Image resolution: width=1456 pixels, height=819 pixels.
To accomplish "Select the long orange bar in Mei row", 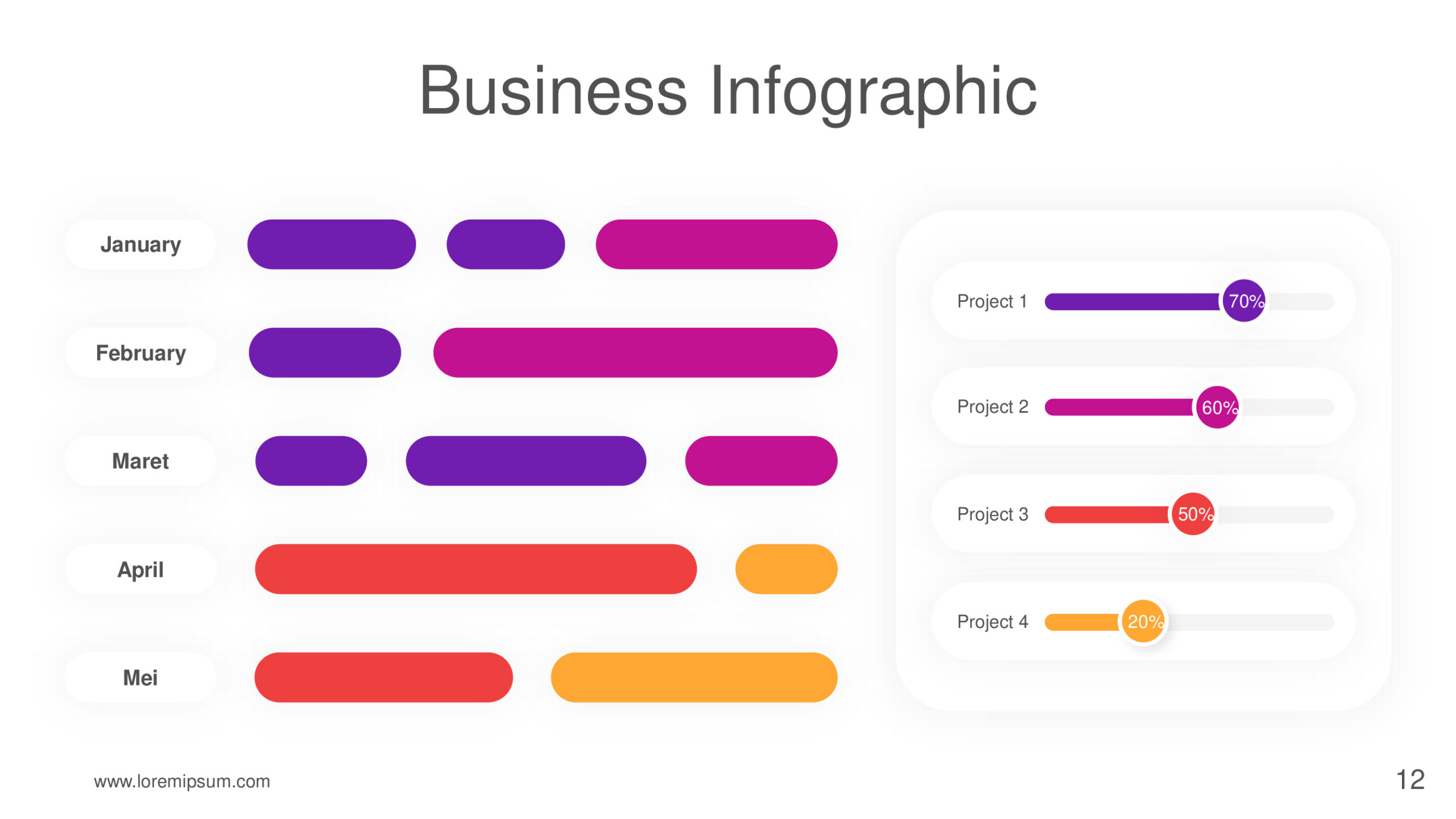I will [x=694, y=677].
